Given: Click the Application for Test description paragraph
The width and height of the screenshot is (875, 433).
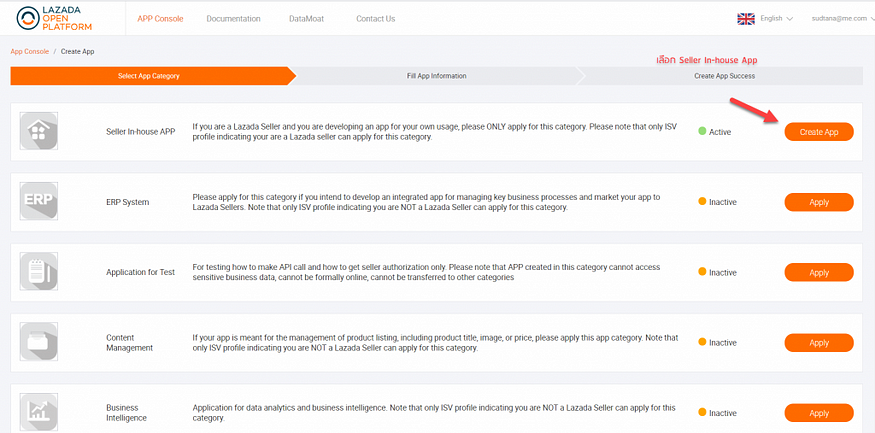Looking at the screenshot, I should pyautogui.click(x=426, y=272).
